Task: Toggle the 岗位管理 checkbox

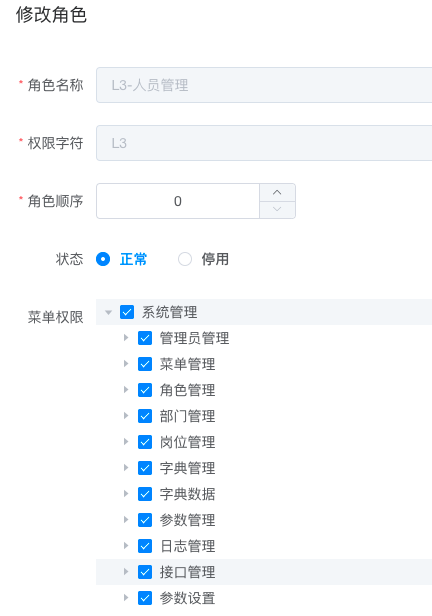Action: click(x=145, y=442)
